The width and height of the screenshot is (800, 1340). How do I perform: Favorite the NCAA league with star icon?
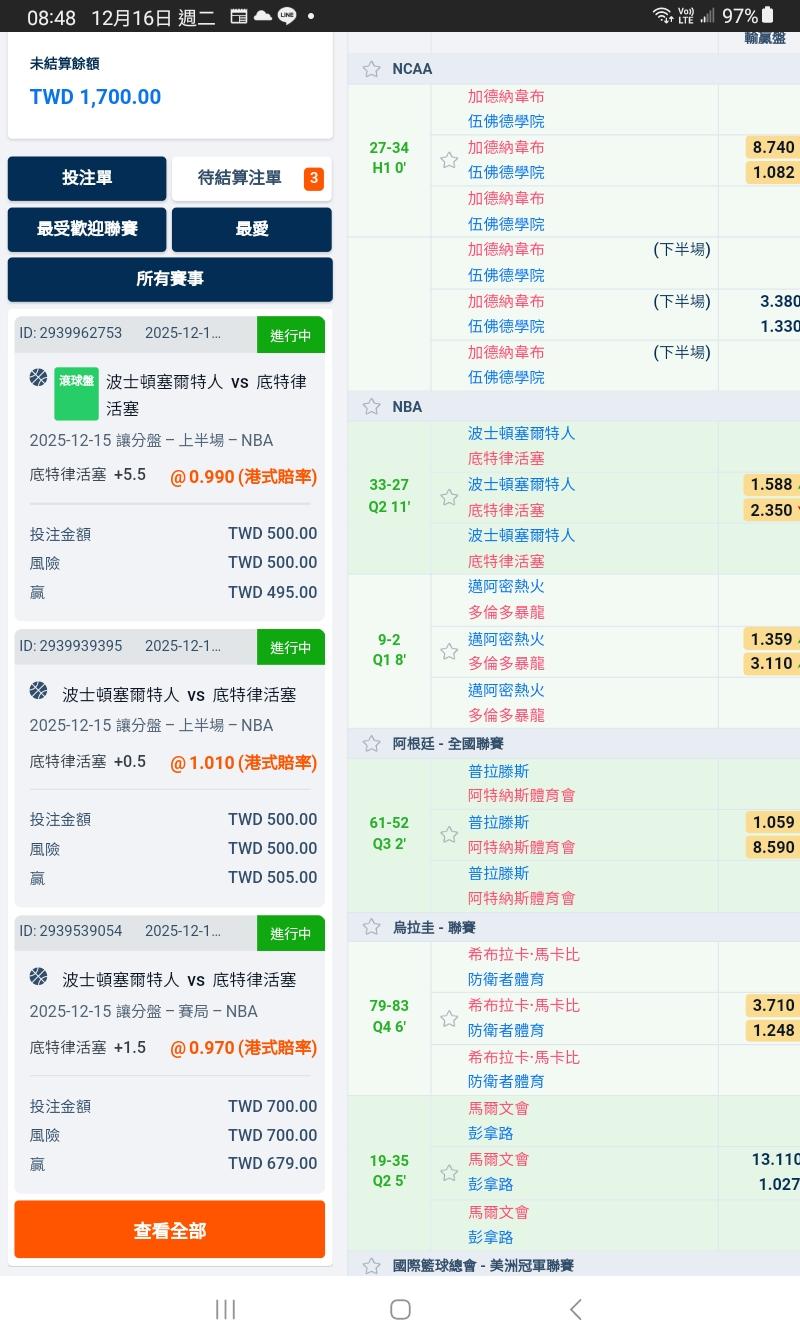(372, 69)
